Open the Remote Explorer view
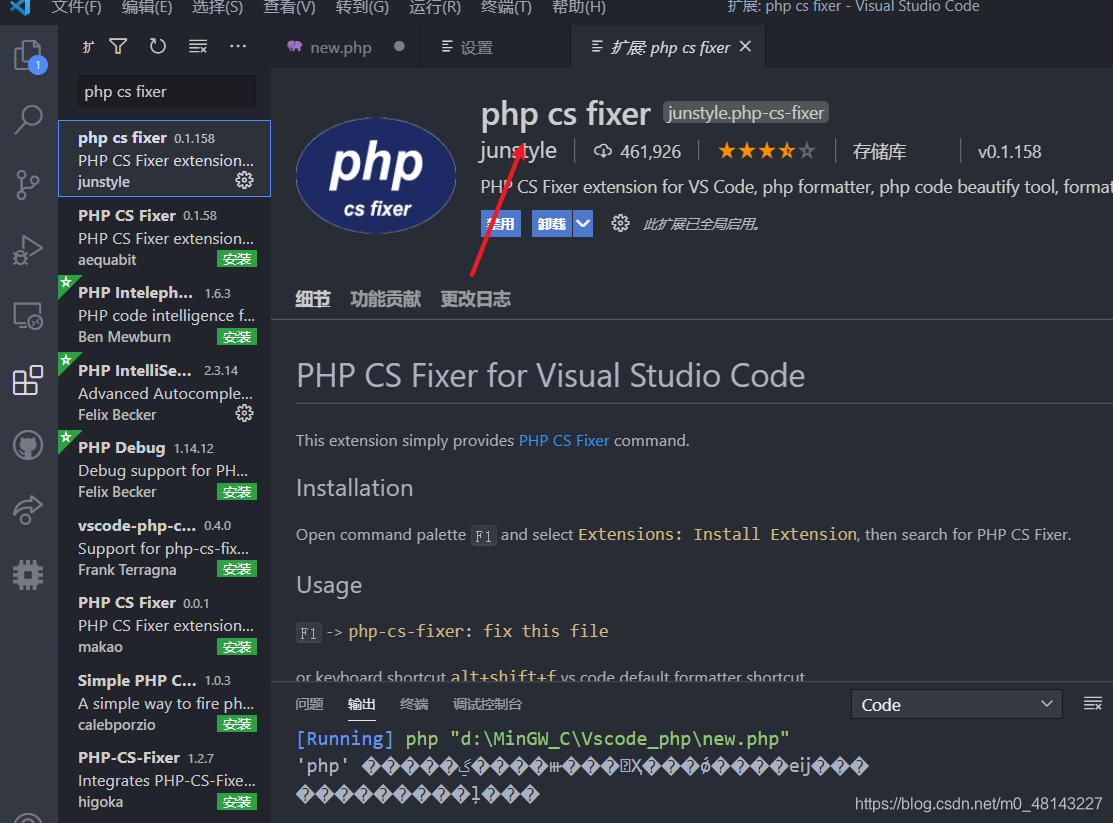Screen dimensions: 1113x823 (28, 315)
